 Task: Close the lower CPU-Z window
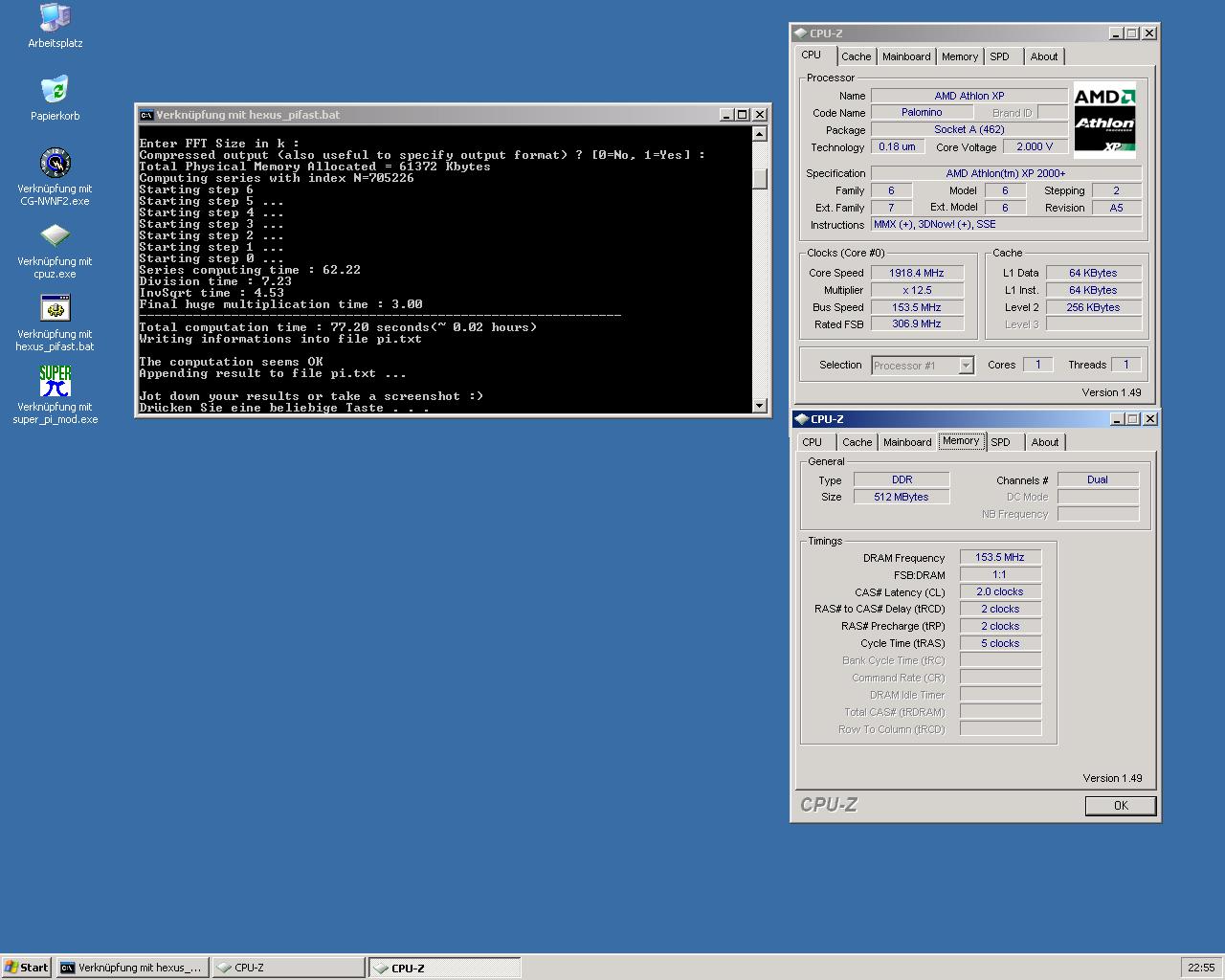pyautogui.click(x=1150, y=419)
